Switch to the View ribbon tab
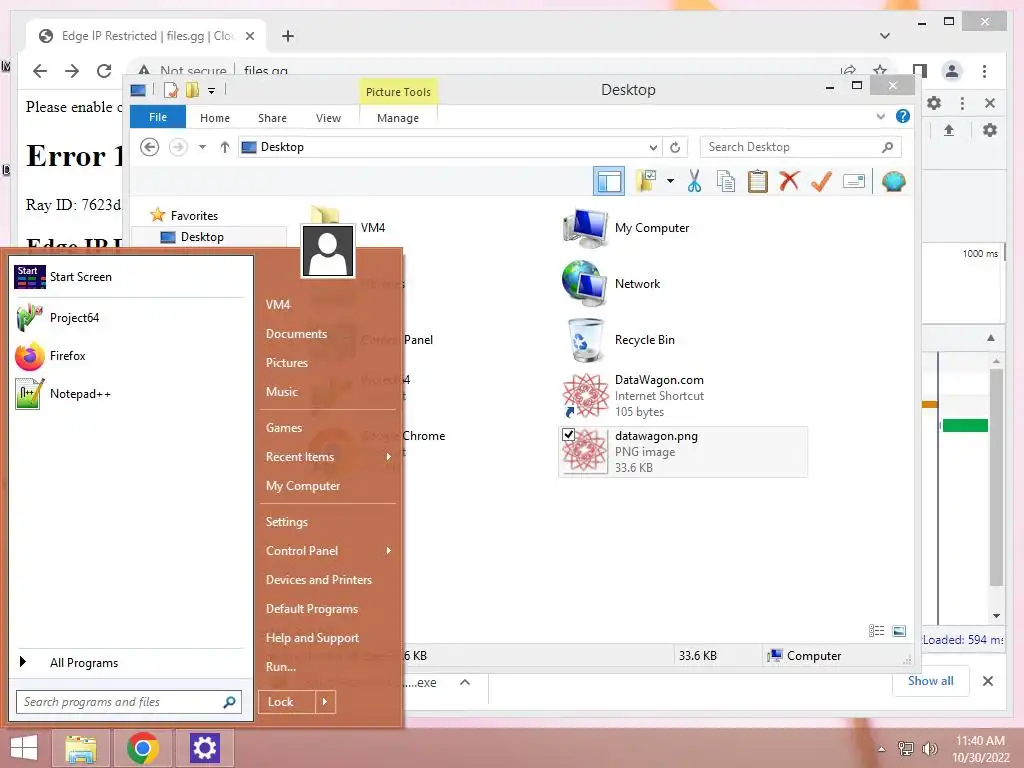 [328, 118]
